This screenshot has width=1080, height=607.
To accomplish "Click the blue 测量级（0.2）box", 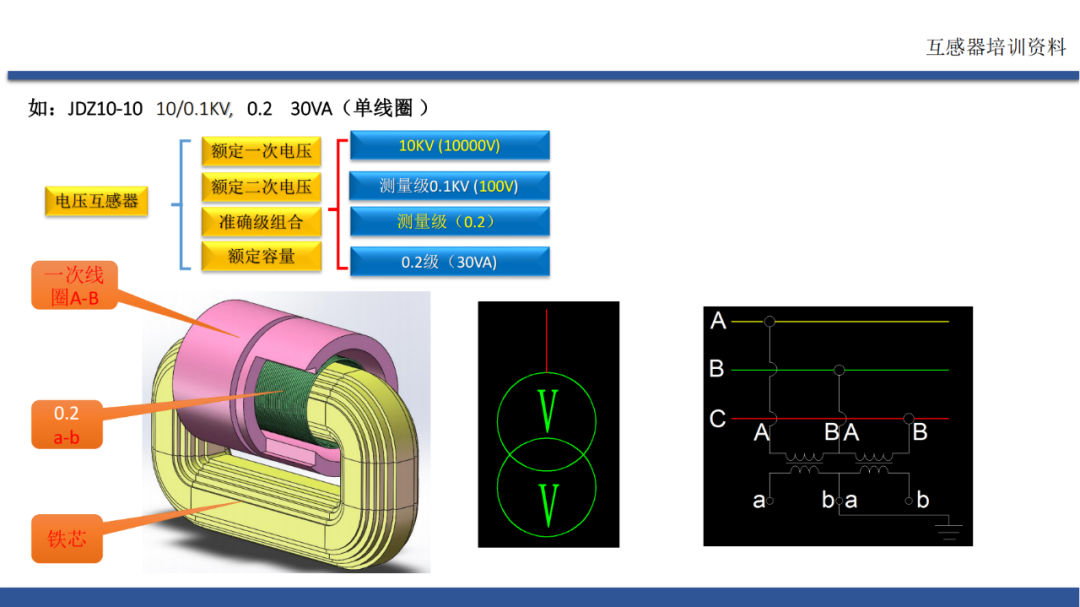I will click(449, 222).
